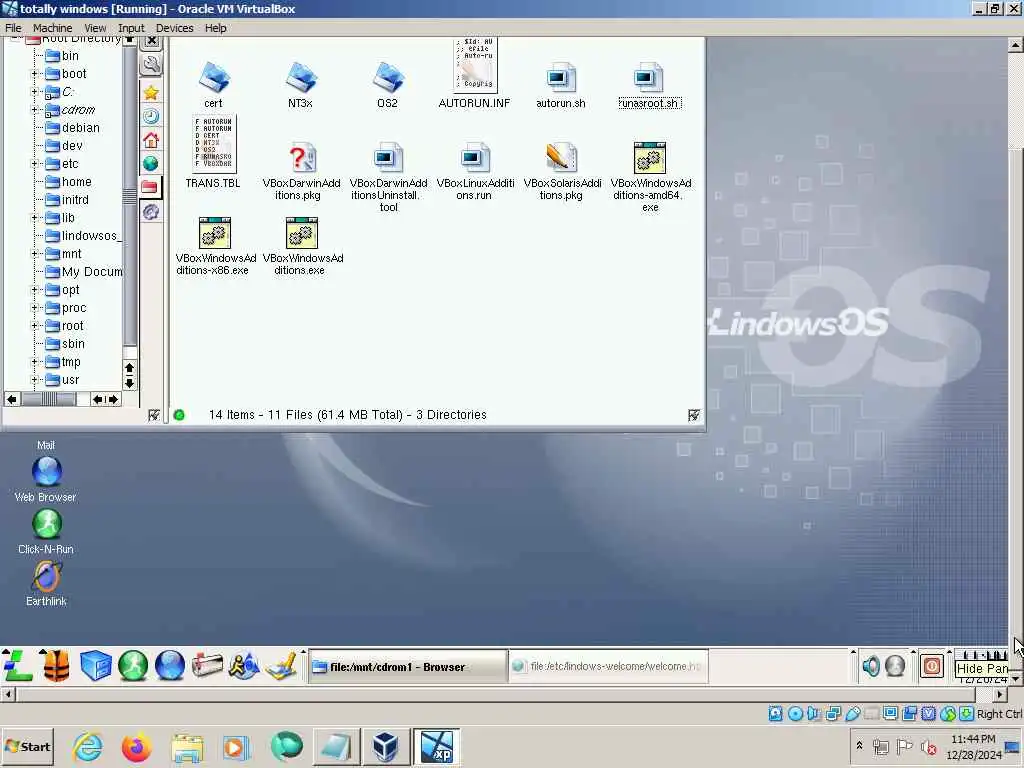This screenshot has width=1024, height=768.
Task: Select the VBoxWindowsAdditions.exe icon
Action: click(302, 233)
